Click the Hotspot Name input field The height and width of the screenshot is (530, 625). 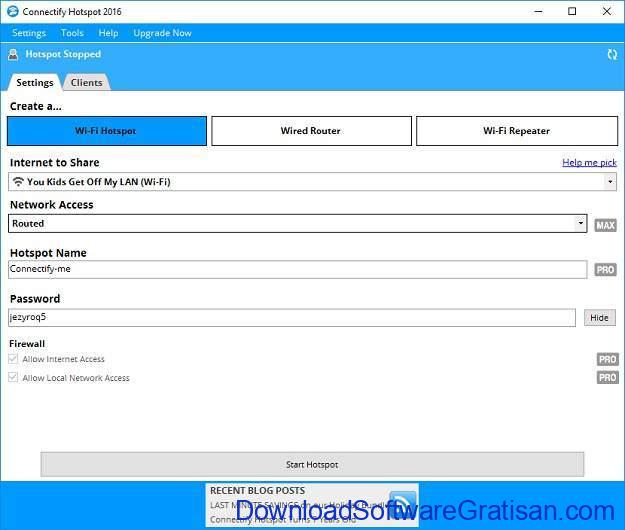(x=297, y=269)
